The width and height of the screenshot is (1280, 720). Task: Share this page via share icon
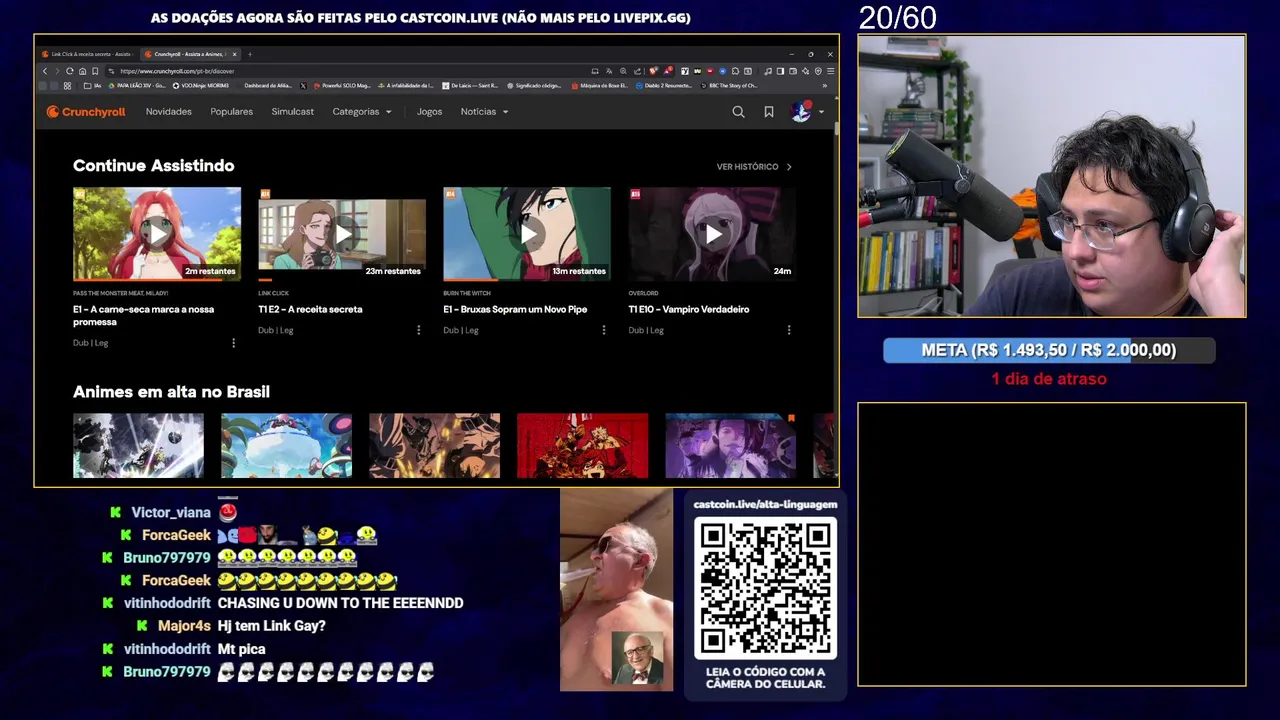pyautogui.click(x=637, y=71)
